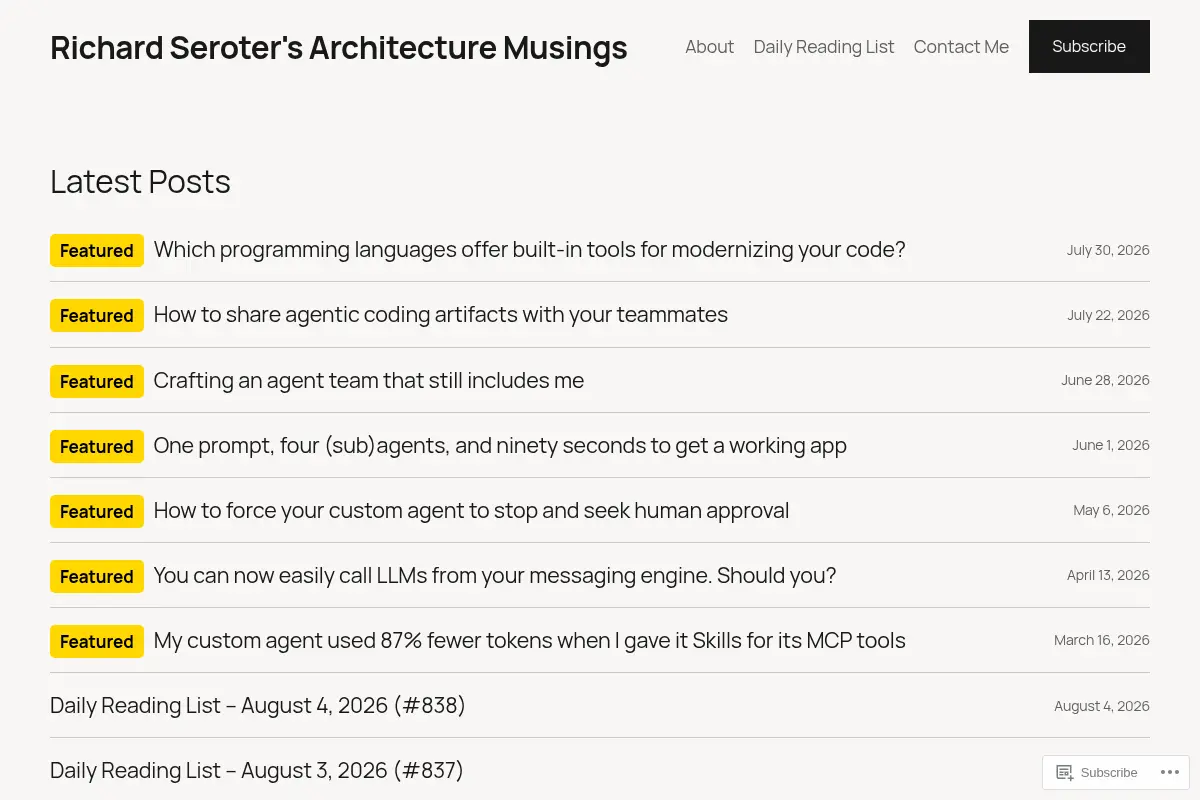Open post about forcing agent human approval
Viewport: 1200px width, 800px height.
[471, 510]
